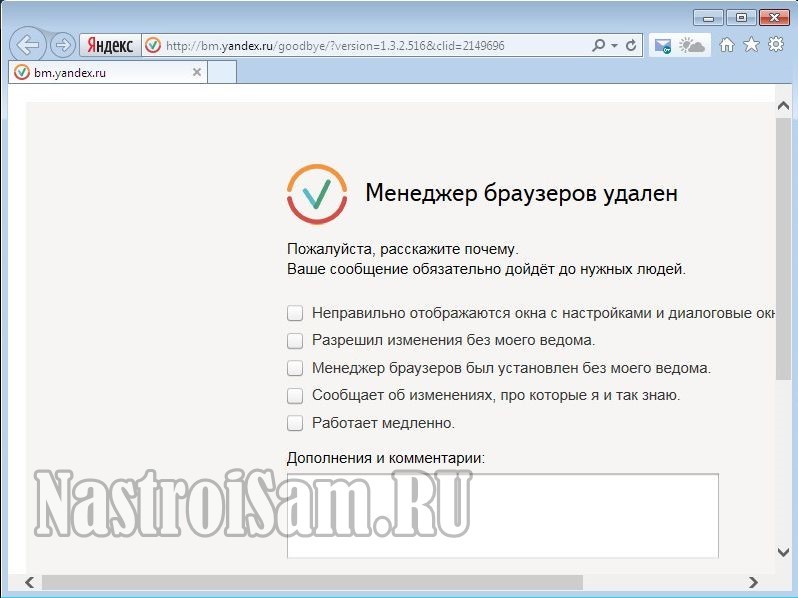Open the Yandex weather cloud icon
This screenshot has height=598, width=798.
(x=692, y=46)
